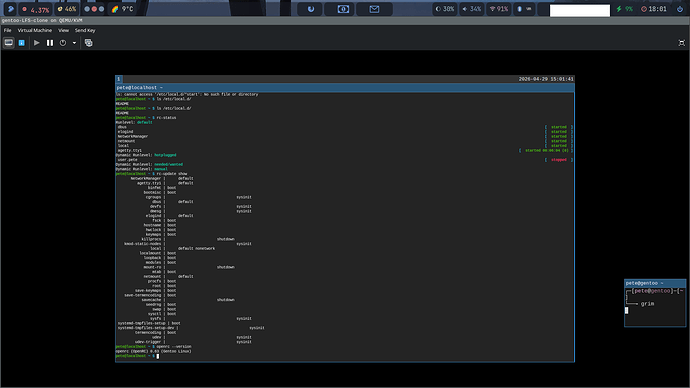Image resolution: width=690 pixels, height=388 pixels.
Task: Open the Virtual Machine menu
Action: 35,30
